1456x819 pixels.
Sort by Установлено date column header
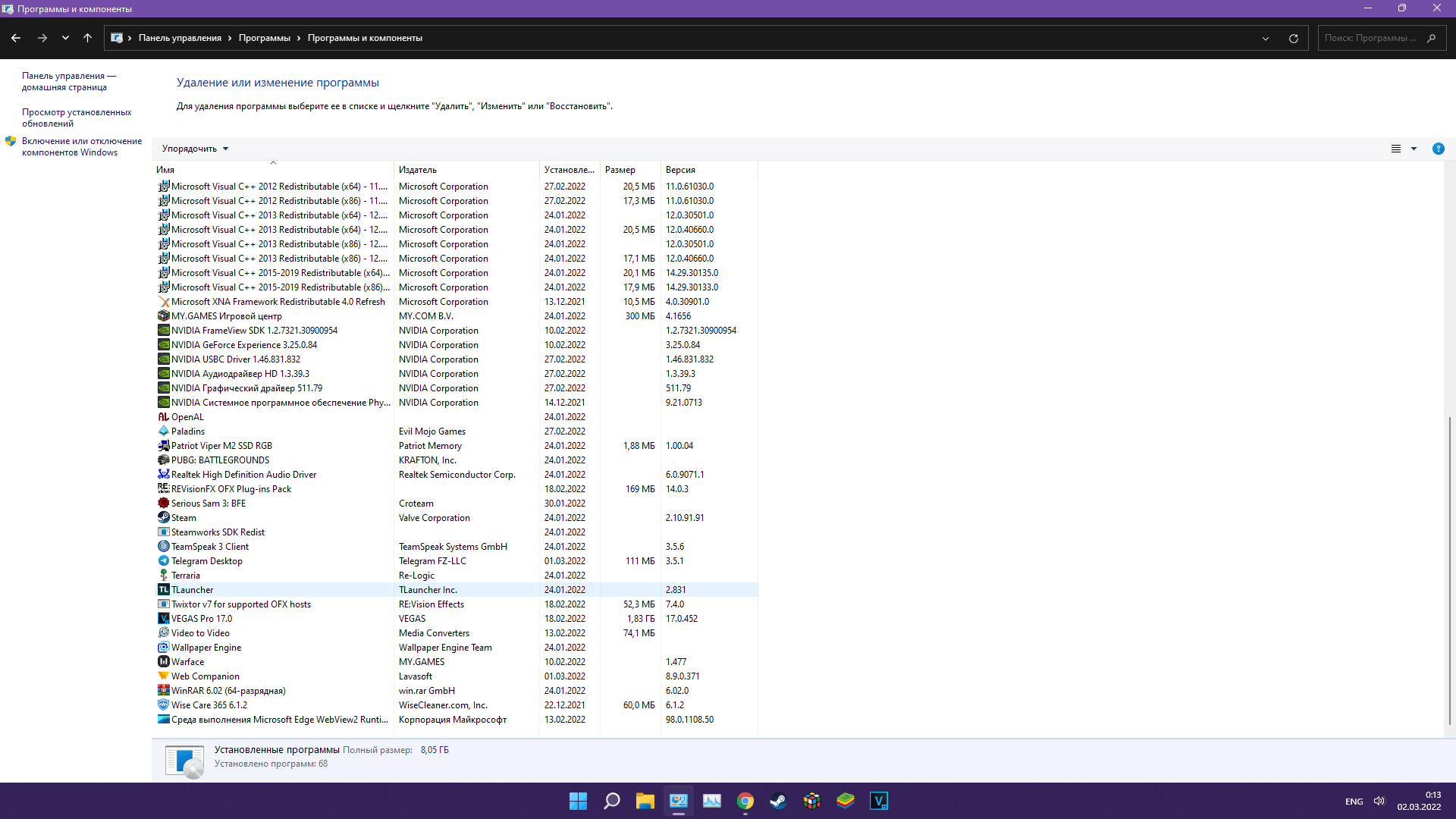click(x=570, y=170)
